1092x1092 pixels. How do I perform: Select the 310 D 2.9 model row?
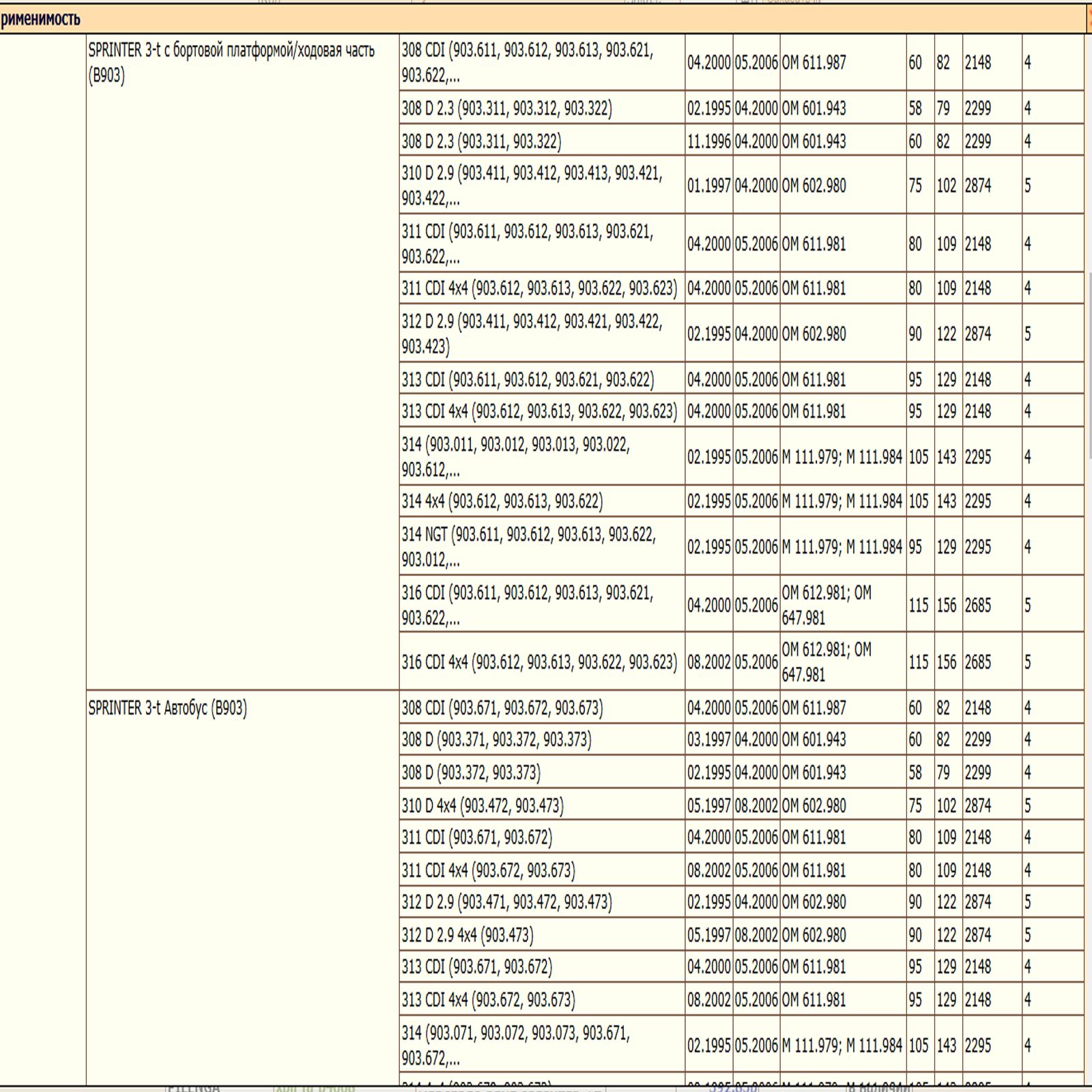pyautogui.click(x=532, y=186)
